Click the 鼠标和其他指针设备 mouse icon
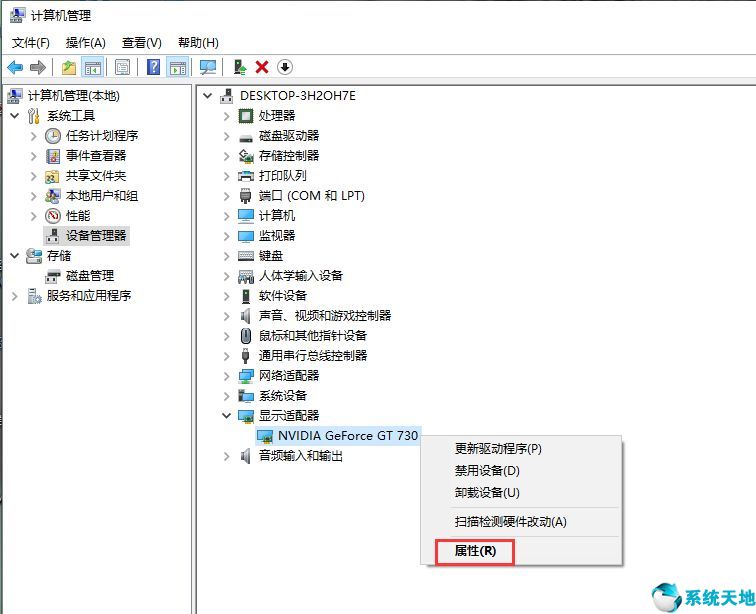The image size is (756, 614). click(x=245, y=336)
